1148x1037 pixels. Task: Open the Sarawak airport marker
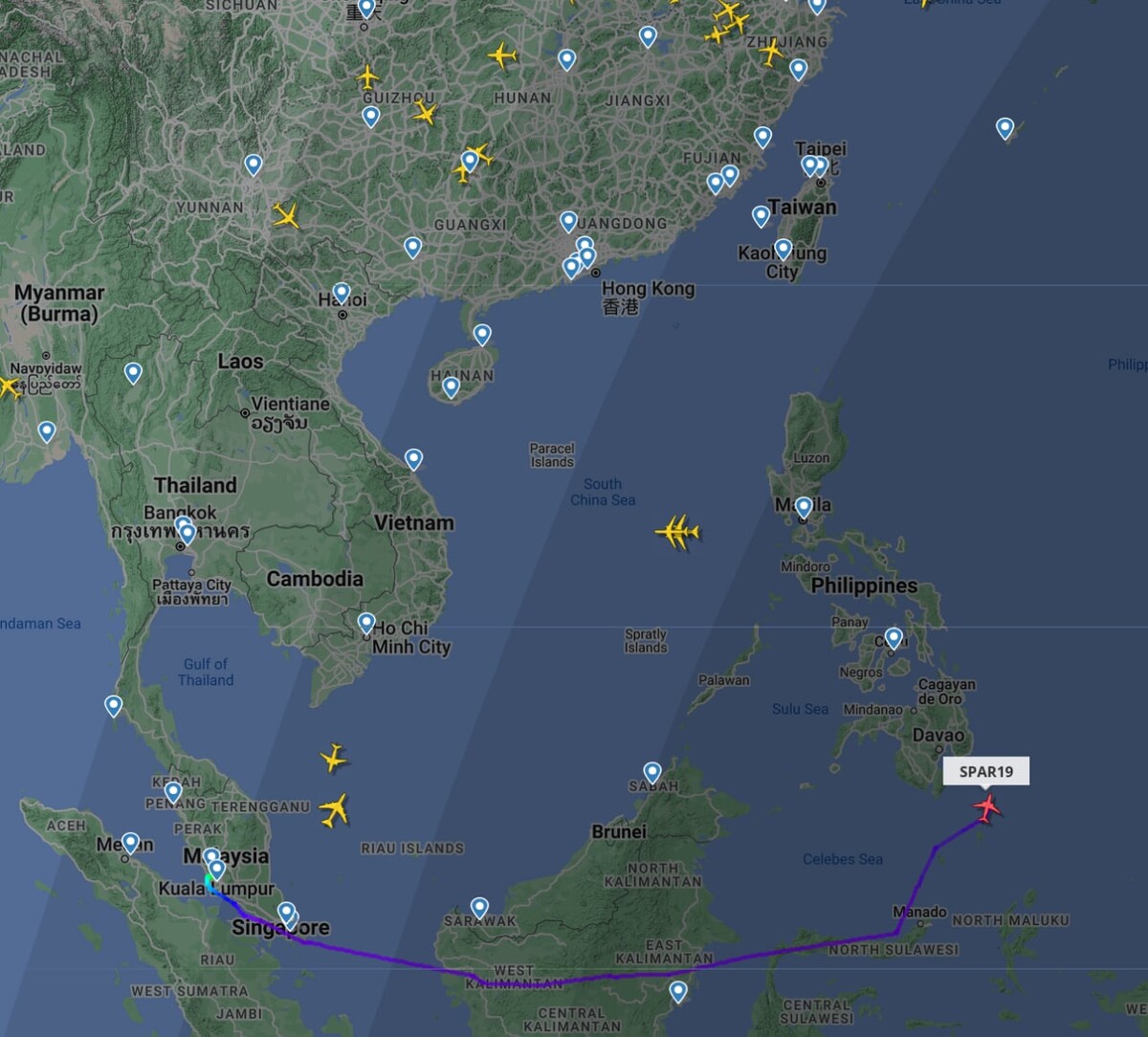[x=479, y=909]
